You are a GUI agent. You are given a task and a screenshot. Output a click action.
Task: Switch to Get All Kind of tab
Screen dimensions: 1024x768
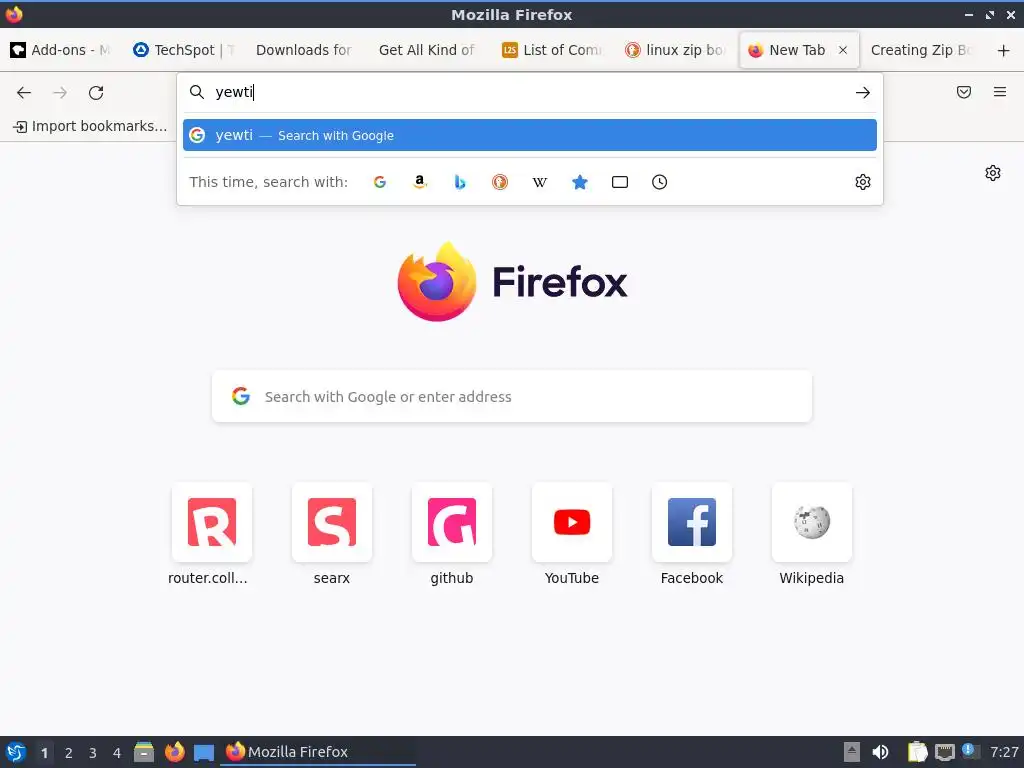tap(427, 50)
